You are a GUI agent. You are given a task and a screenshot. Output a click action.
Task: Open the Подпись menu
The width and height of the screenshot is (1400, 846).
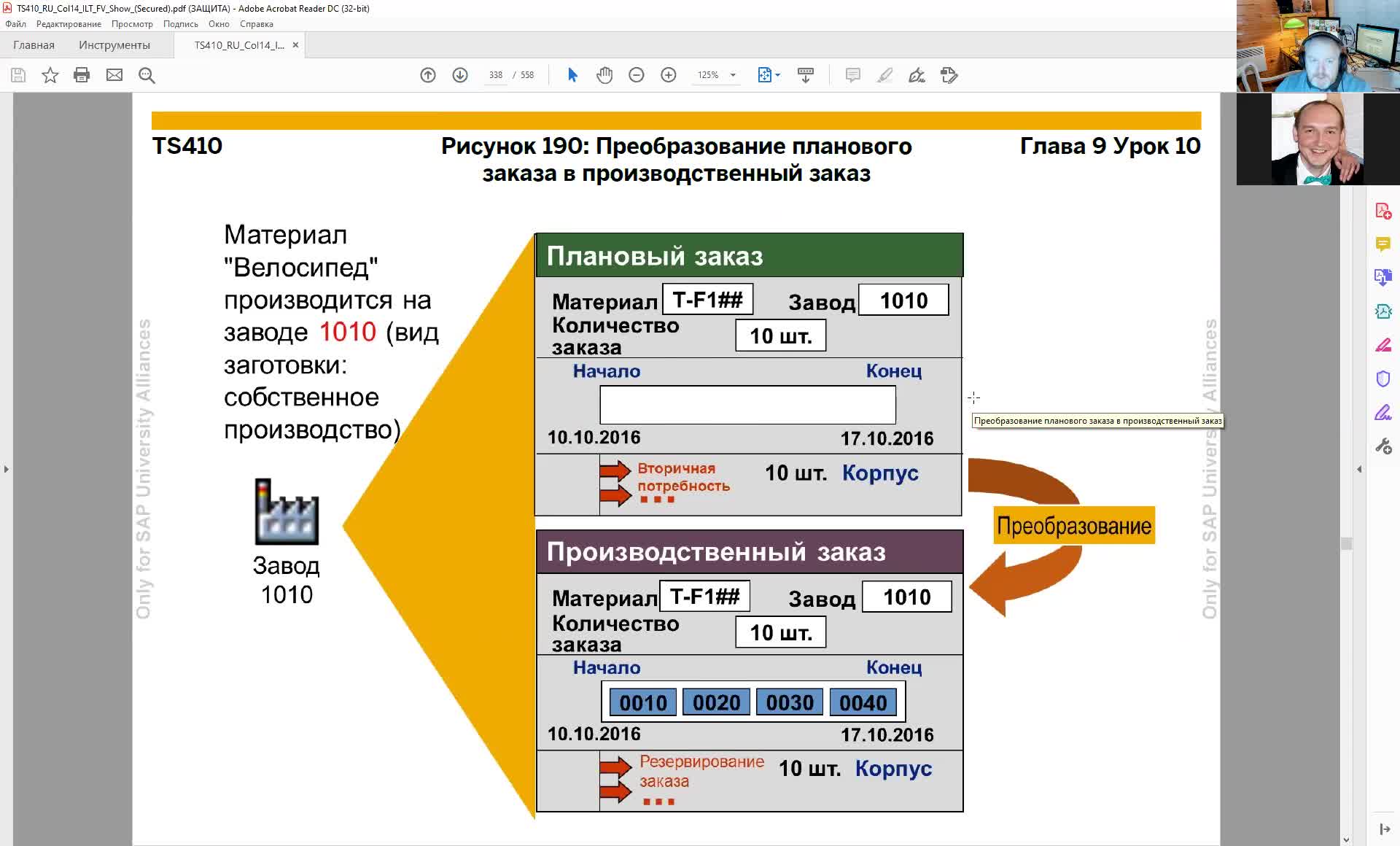pyautogui.click(x=180, y=24)
